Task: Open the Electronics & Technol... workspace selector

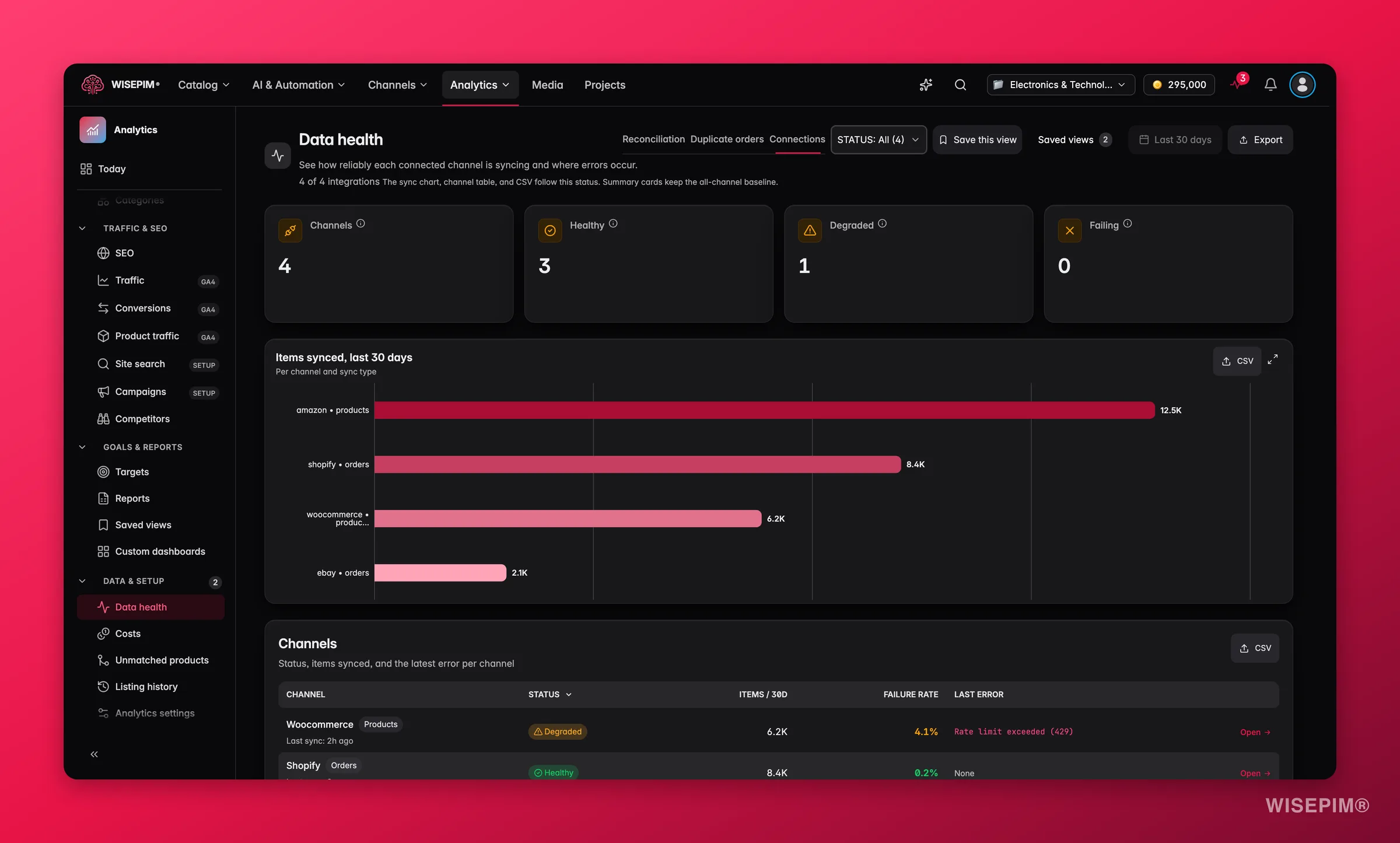Action: 1060,85
